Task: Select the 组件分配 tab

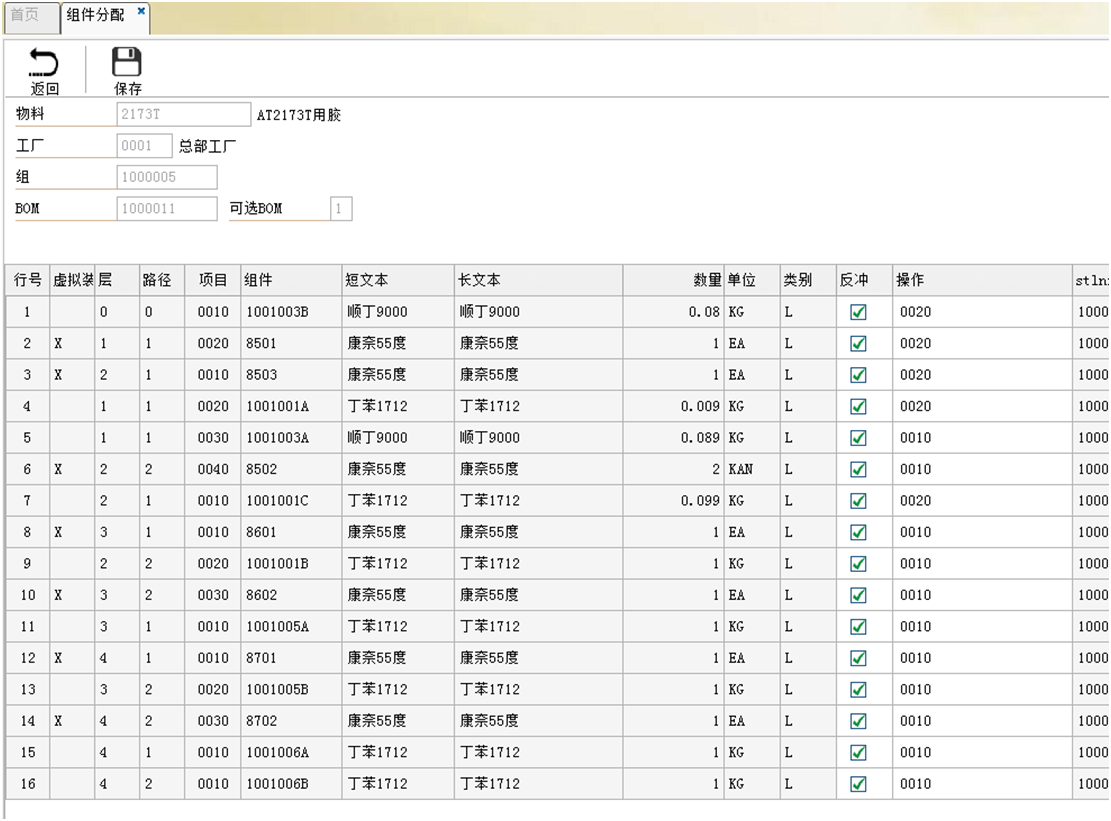Action: (95, 16)
